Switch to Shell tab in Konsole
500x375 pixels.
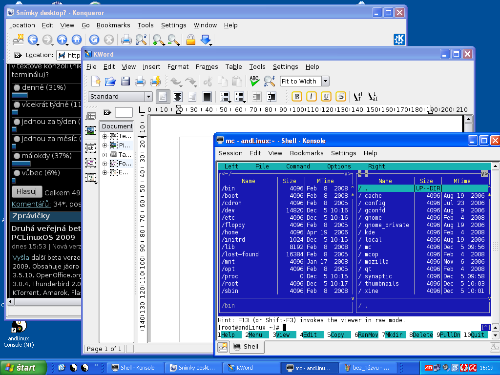pos(247,347)
